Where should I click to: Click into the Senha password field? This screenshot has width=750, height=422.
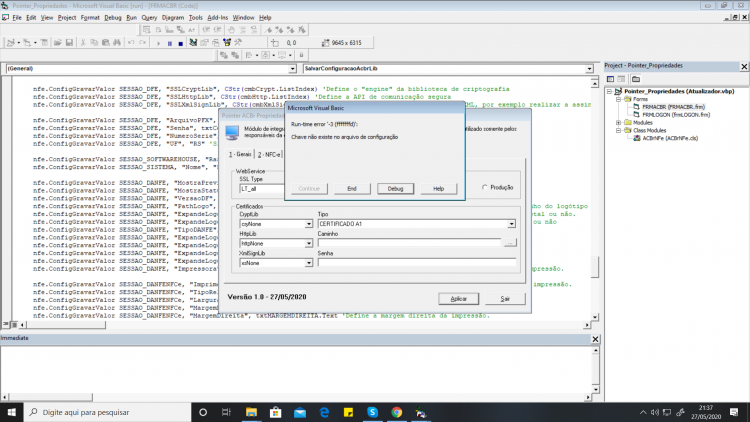417,263
